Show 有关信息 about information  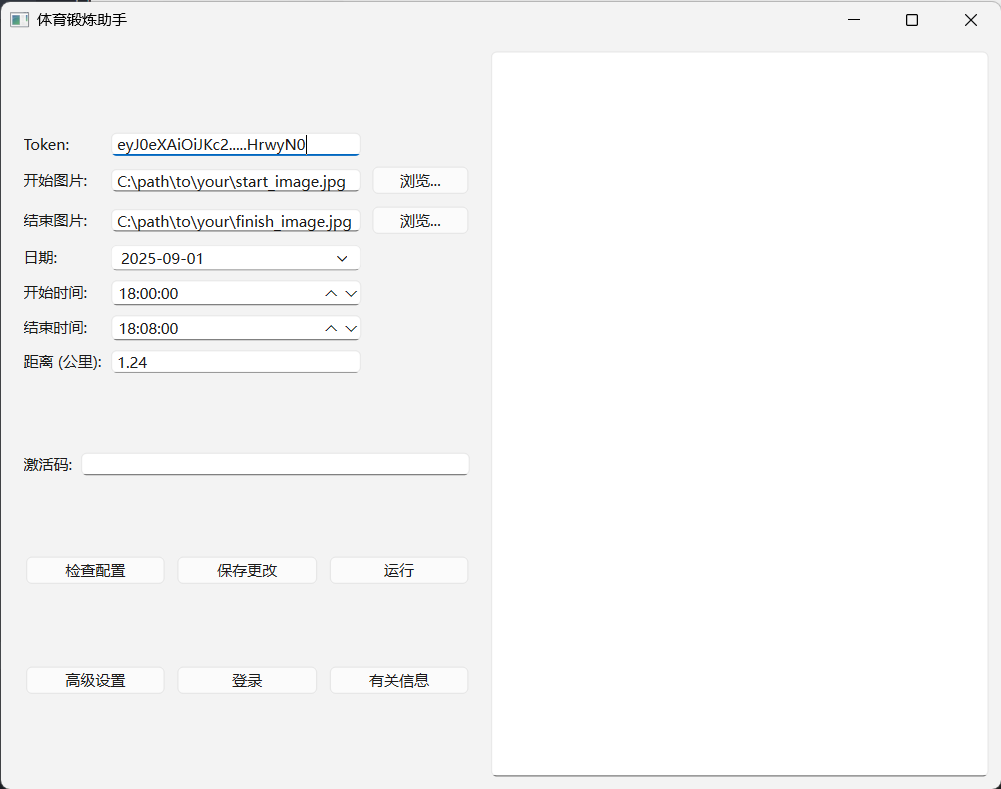tap(399, 681)
